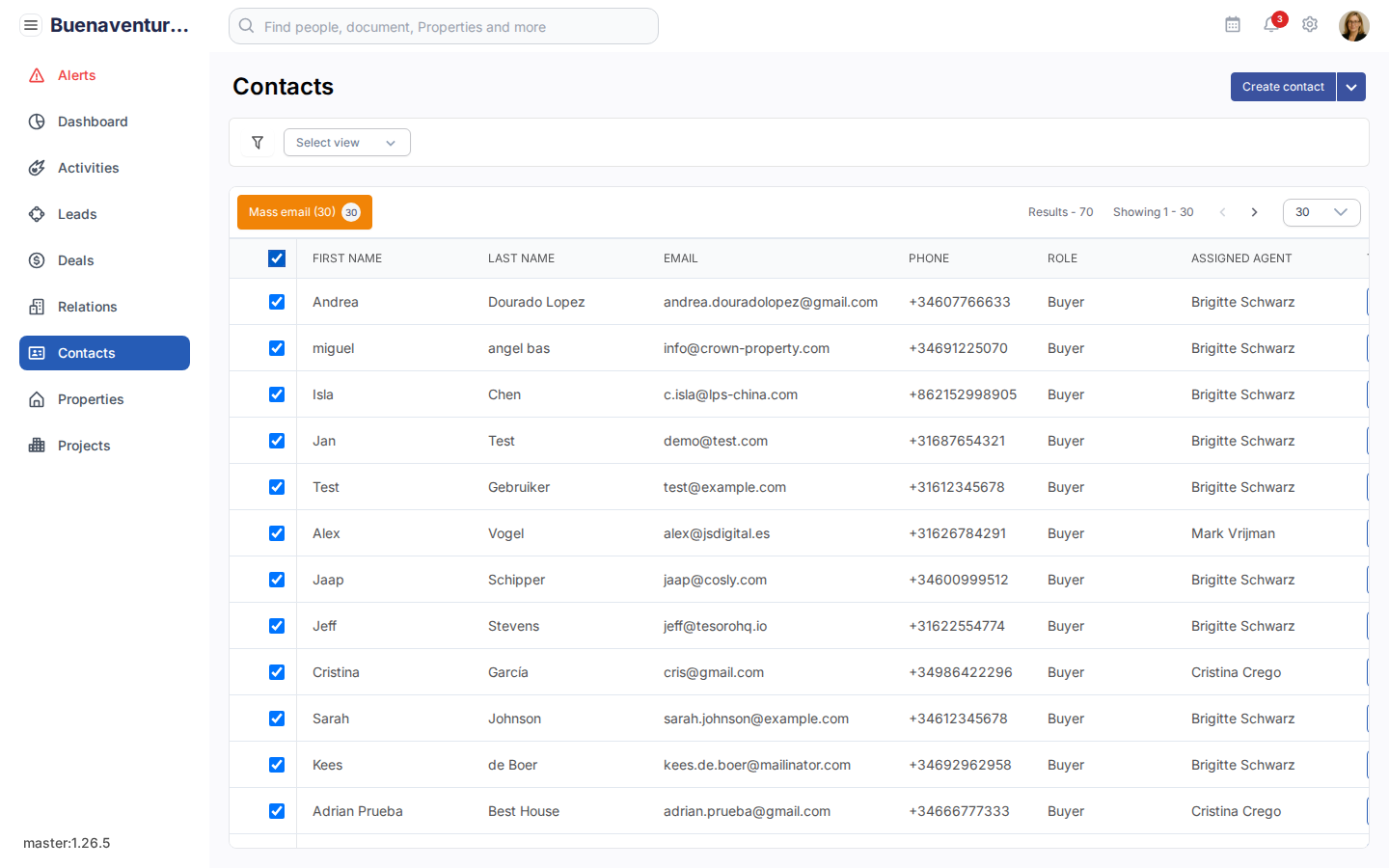Open Alerts menu item

[104, 75]
